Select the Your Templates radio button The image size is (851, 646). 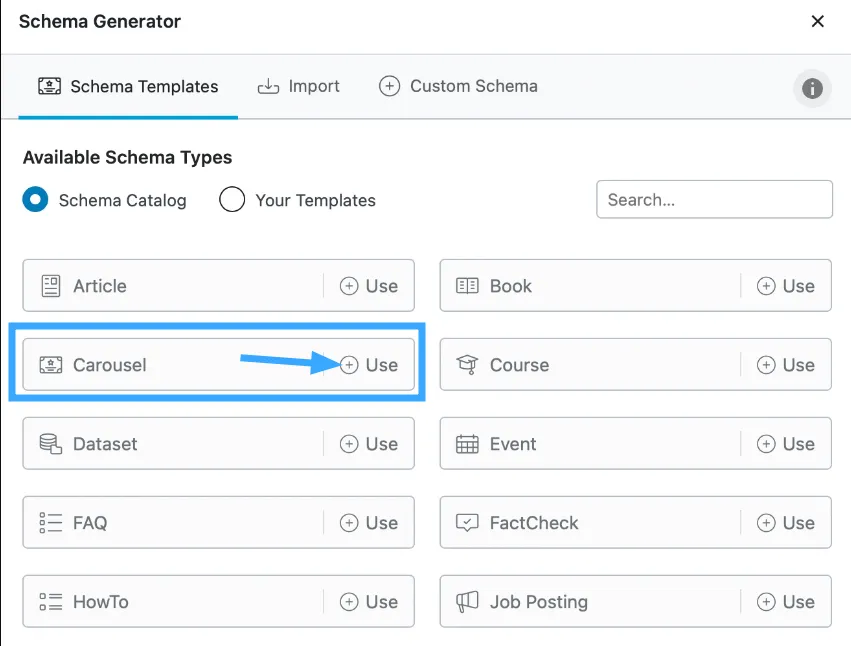pyautogui.click(x=232, y=200)
